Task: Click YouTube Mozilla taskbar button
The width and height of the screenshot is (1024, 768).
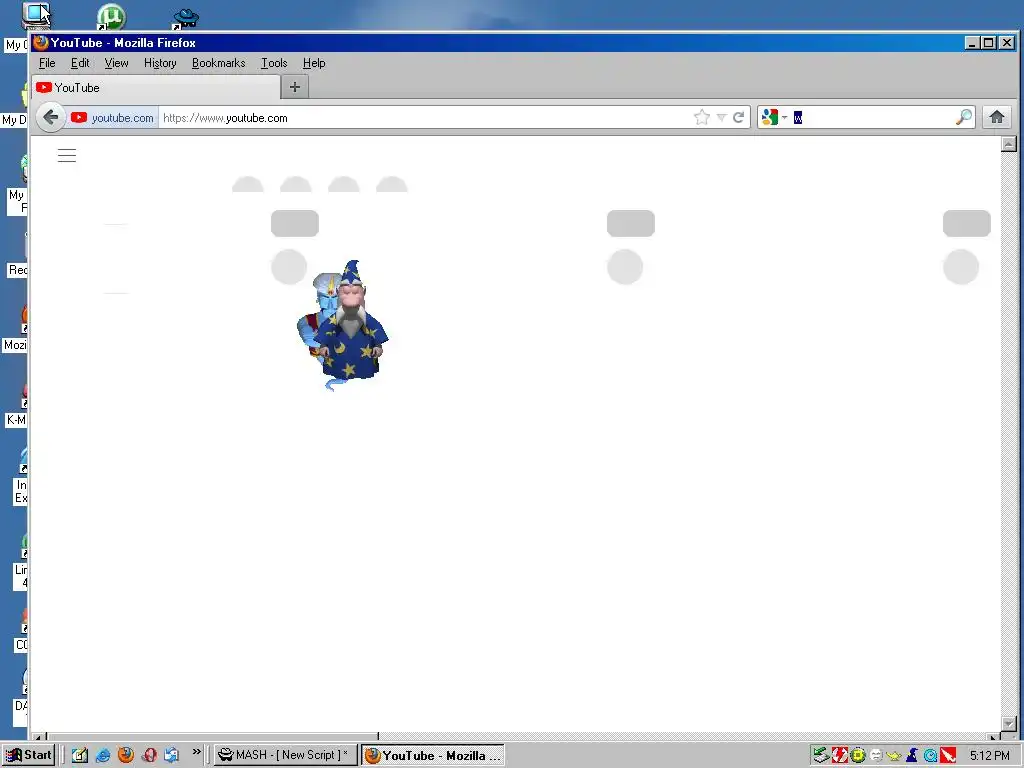Action: 432,755
